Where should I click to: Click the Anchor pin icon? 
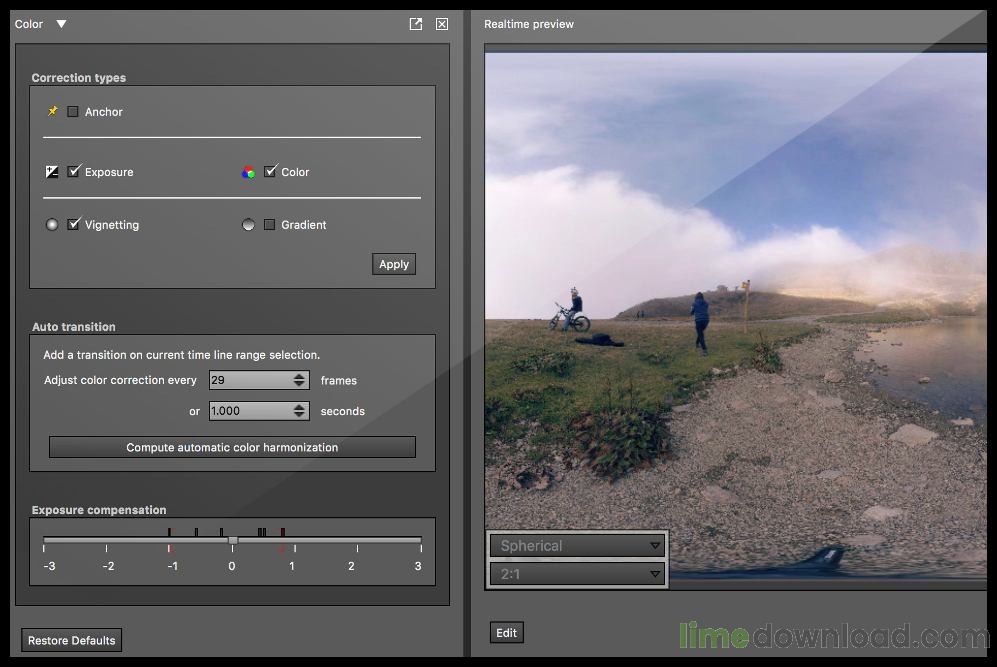click(53, 111)
